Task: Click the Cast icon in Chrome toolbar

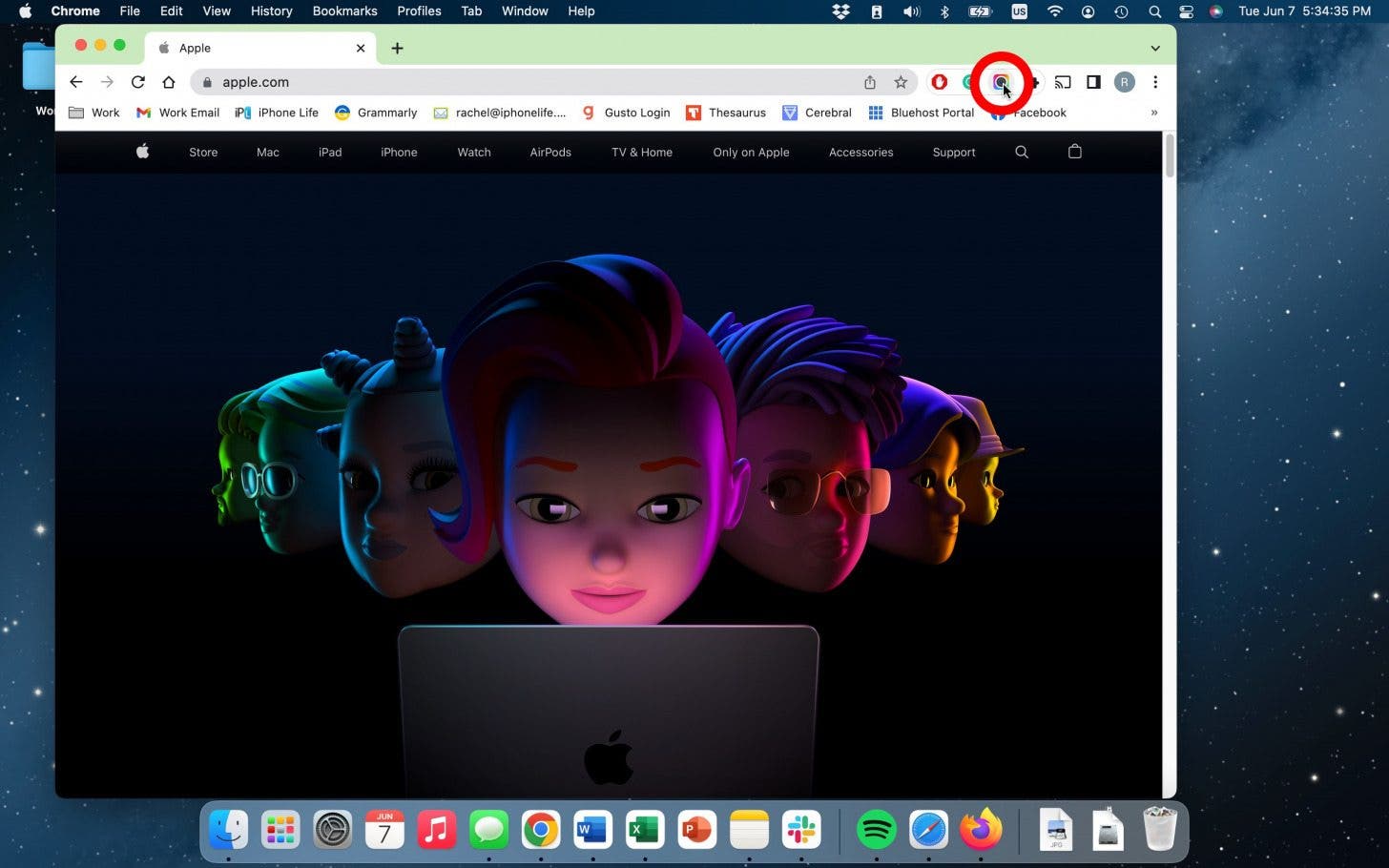Action: 1063,82
